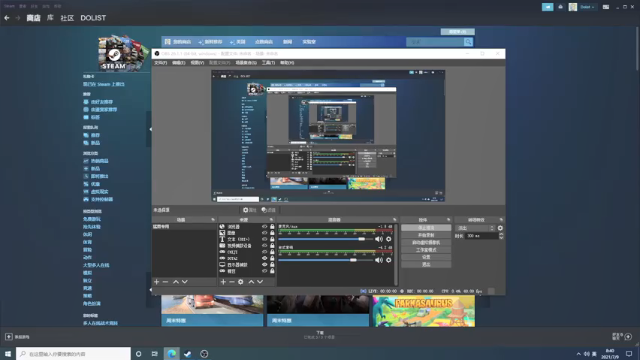Move the scene down with arrow
The image size is (640, 360).
[x=184, y=282]
